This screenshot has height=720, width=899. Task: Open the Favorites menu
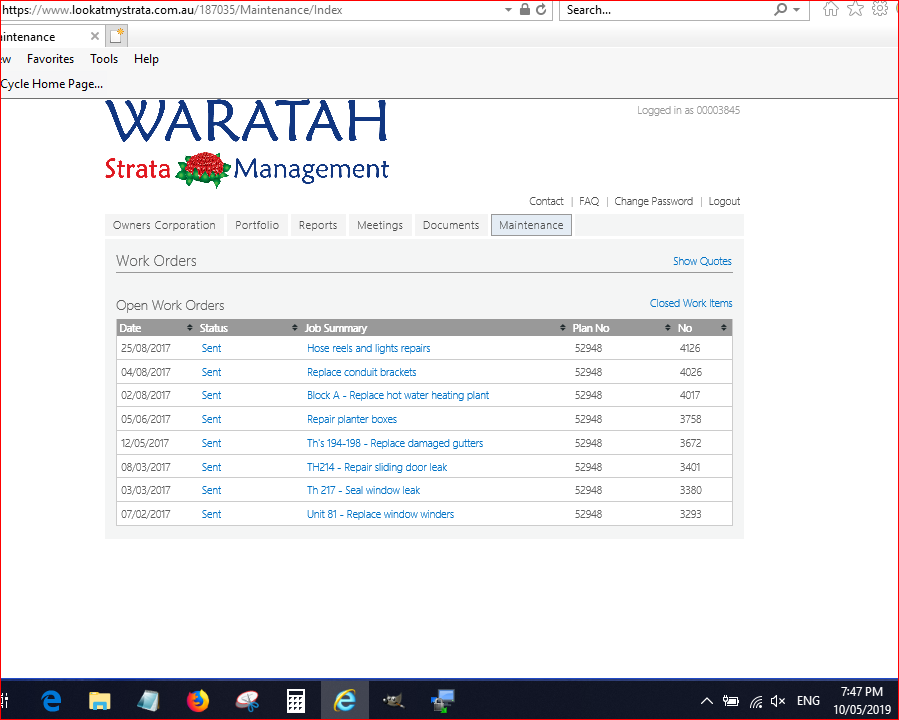click(50, 59)
